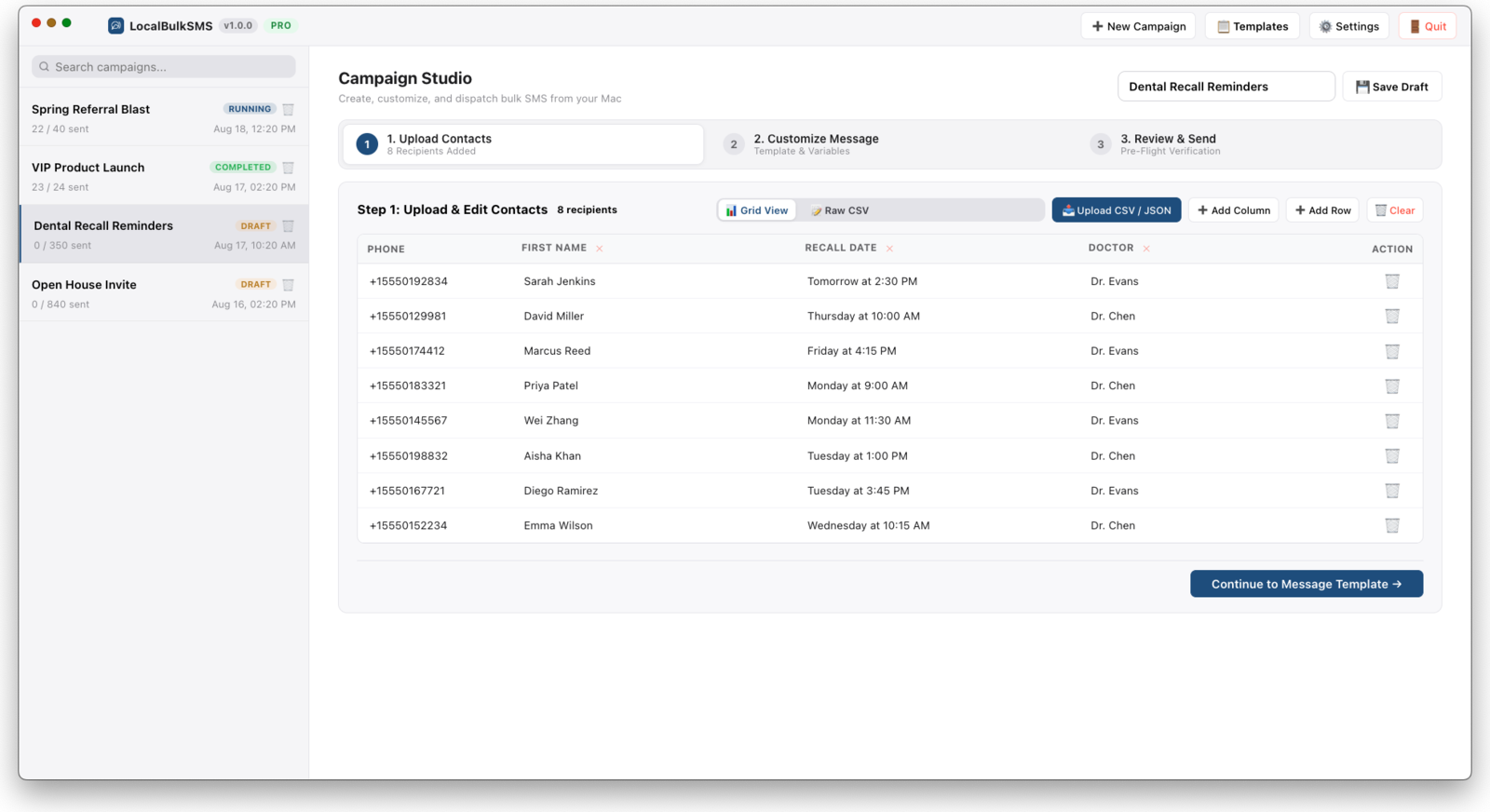
Task: Delete the Marcus Reed contact row
Action: [x=1392, y=351]
